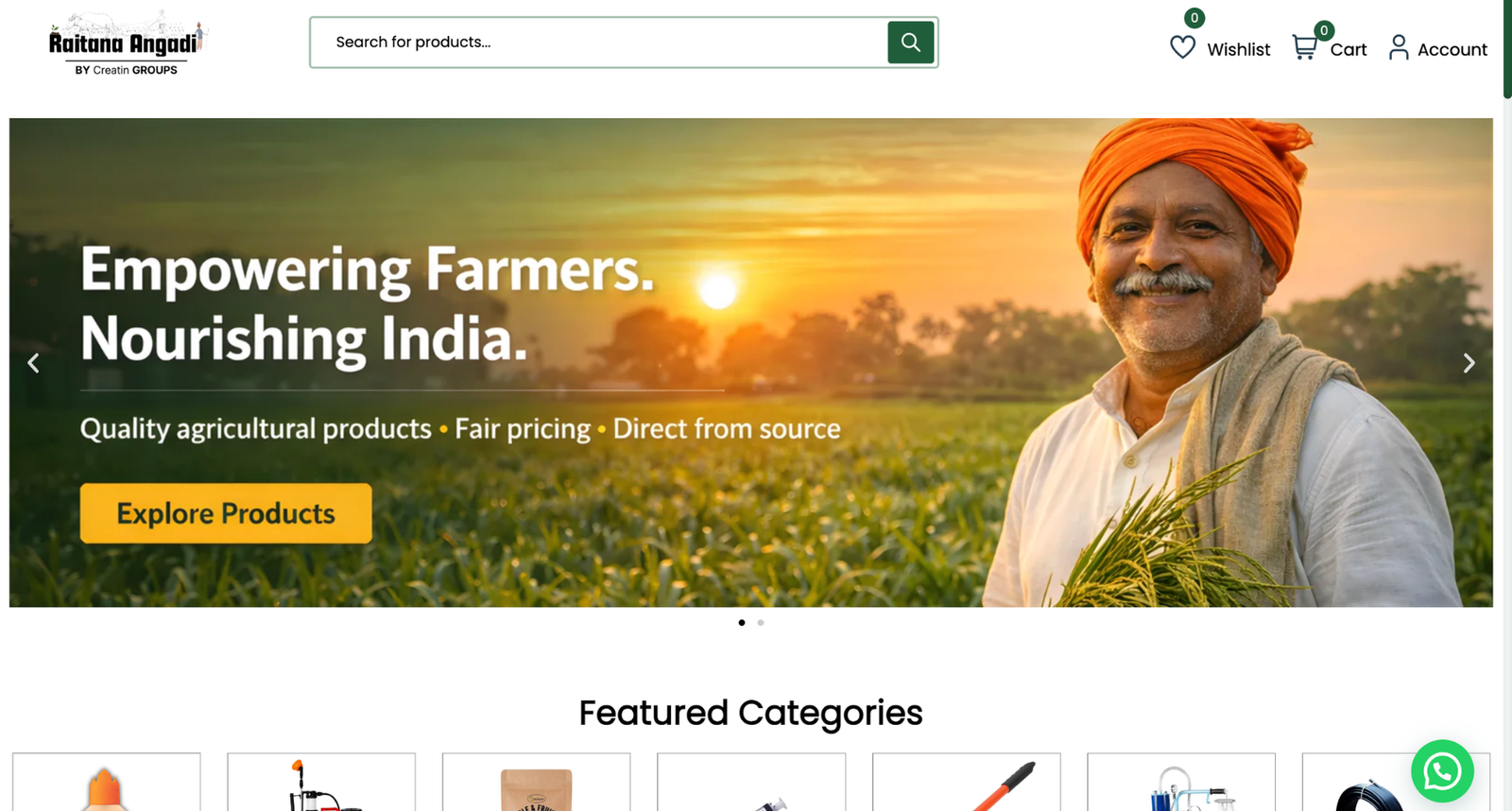
Task: Click the Account user icon
Action: pos(1399,47)
